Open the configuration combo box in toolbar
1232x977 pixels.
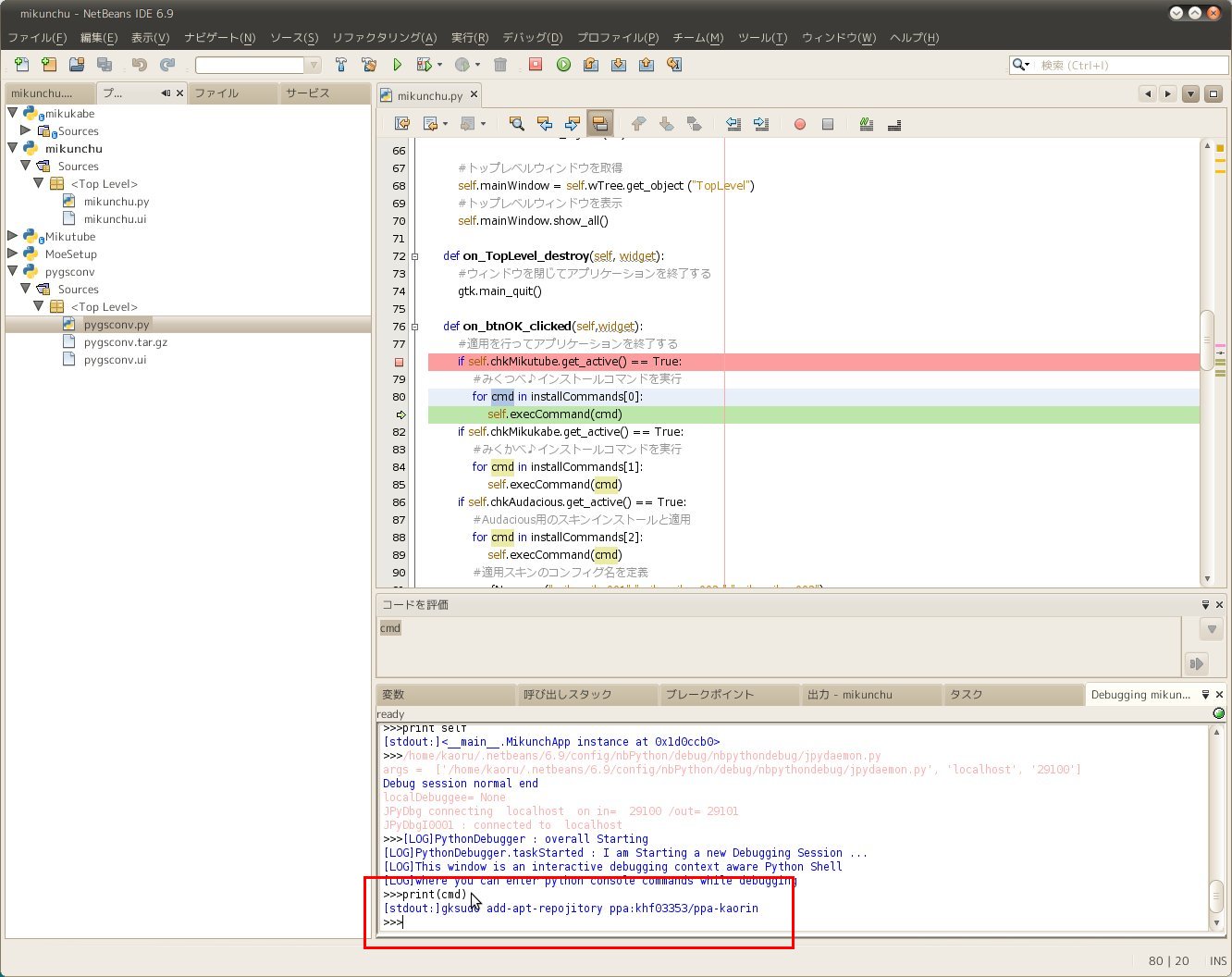coord(258,65)
